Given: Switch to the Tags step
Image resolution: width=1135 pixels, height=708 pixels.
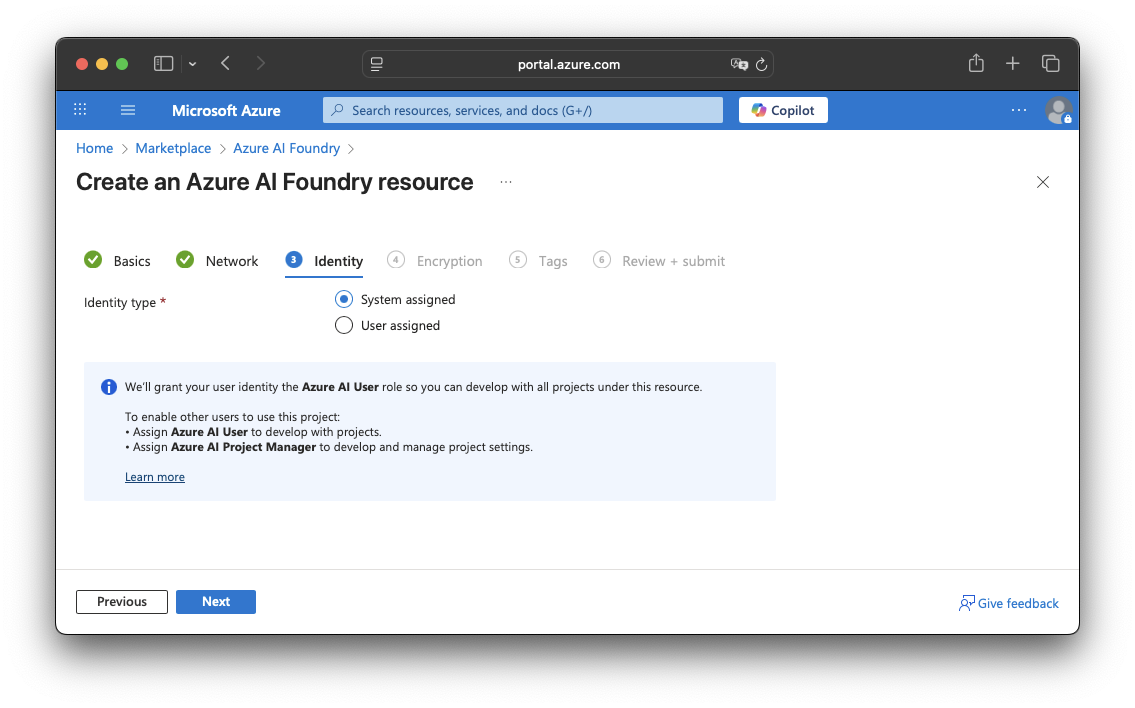Looking at the screenshot, I should point(538,261).
